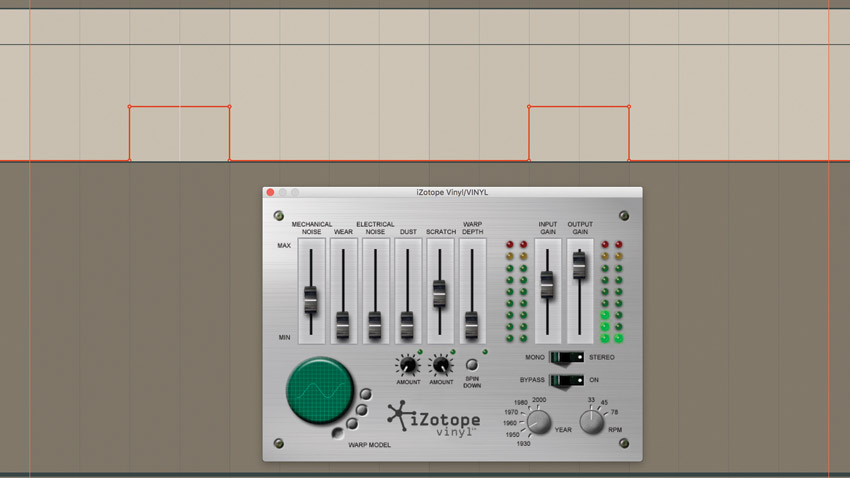
Task: Select the 1980 year marking
Action: coord(520,403)
